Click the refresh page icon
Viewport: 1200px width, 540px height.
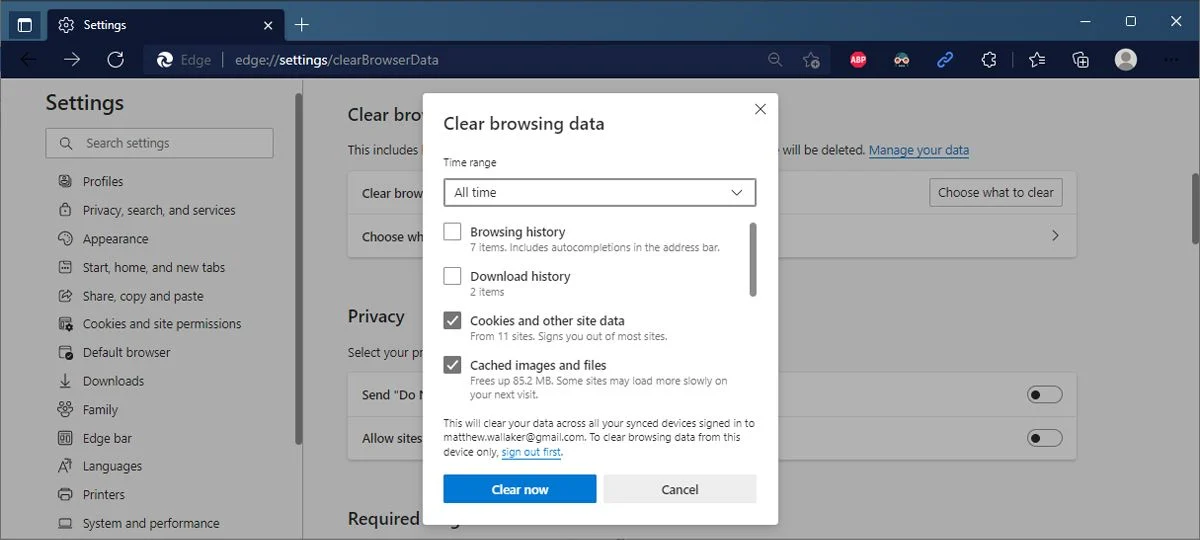[x=115, y=60]
